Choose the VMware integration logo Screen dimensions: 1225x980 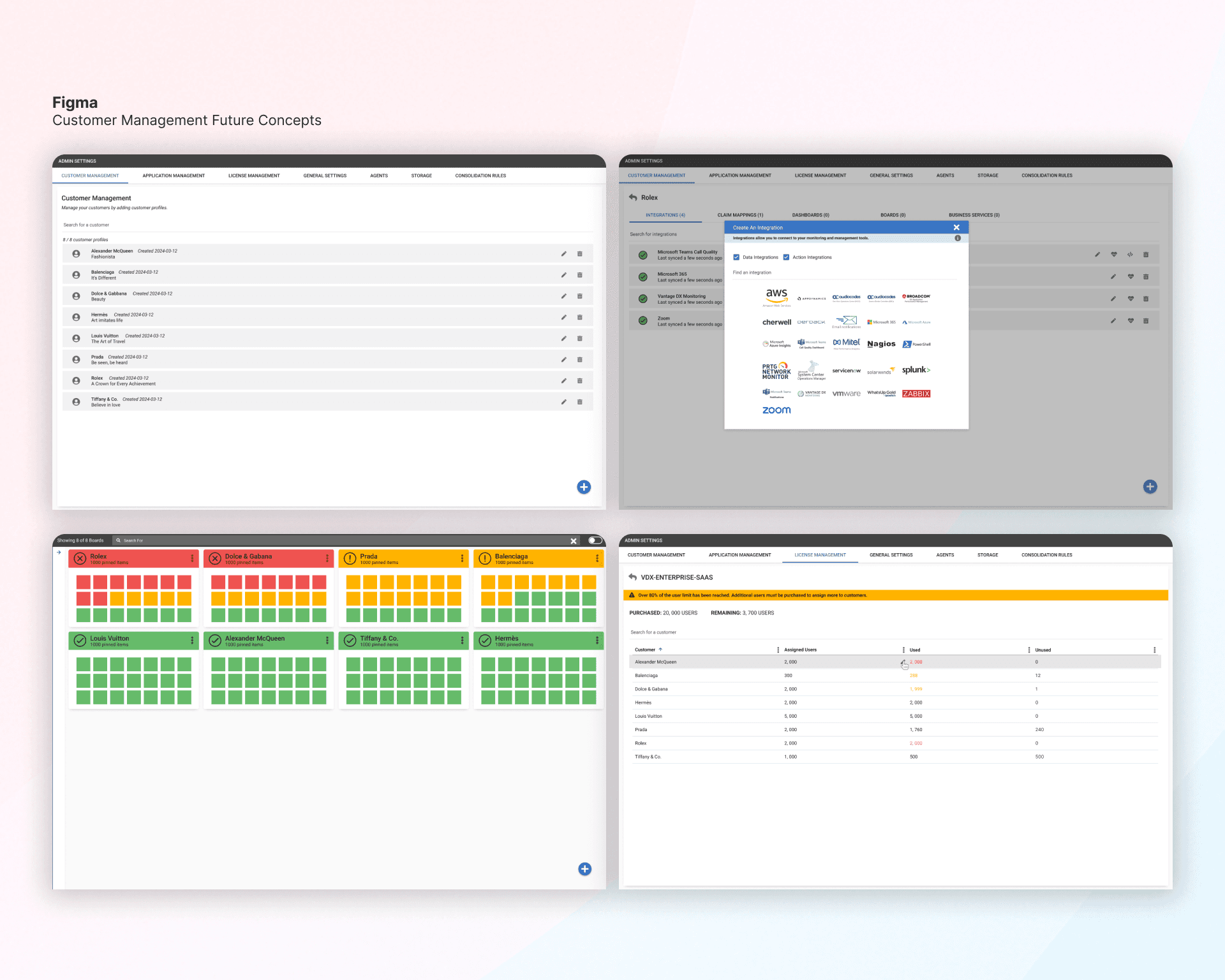(x=847, y=394)
